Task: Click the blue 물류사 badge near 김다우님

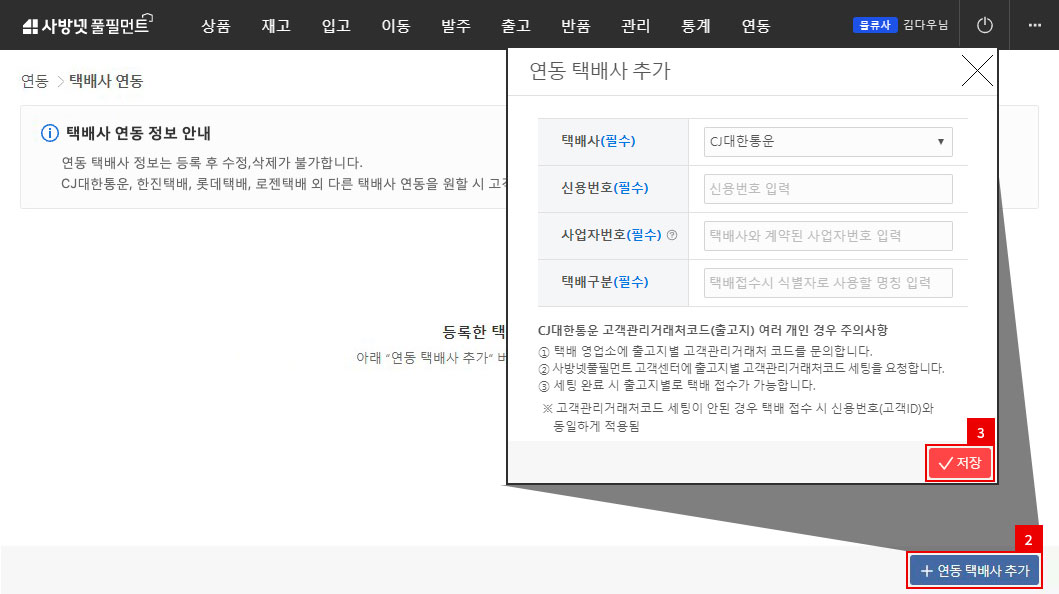Action: [875, 24]
